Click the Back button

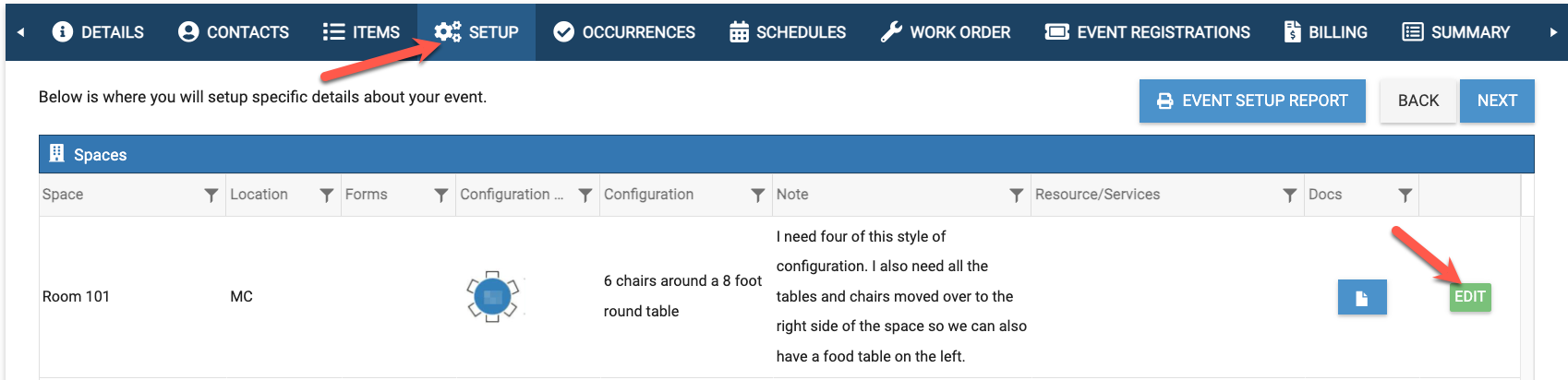(x=1418, y=101)
